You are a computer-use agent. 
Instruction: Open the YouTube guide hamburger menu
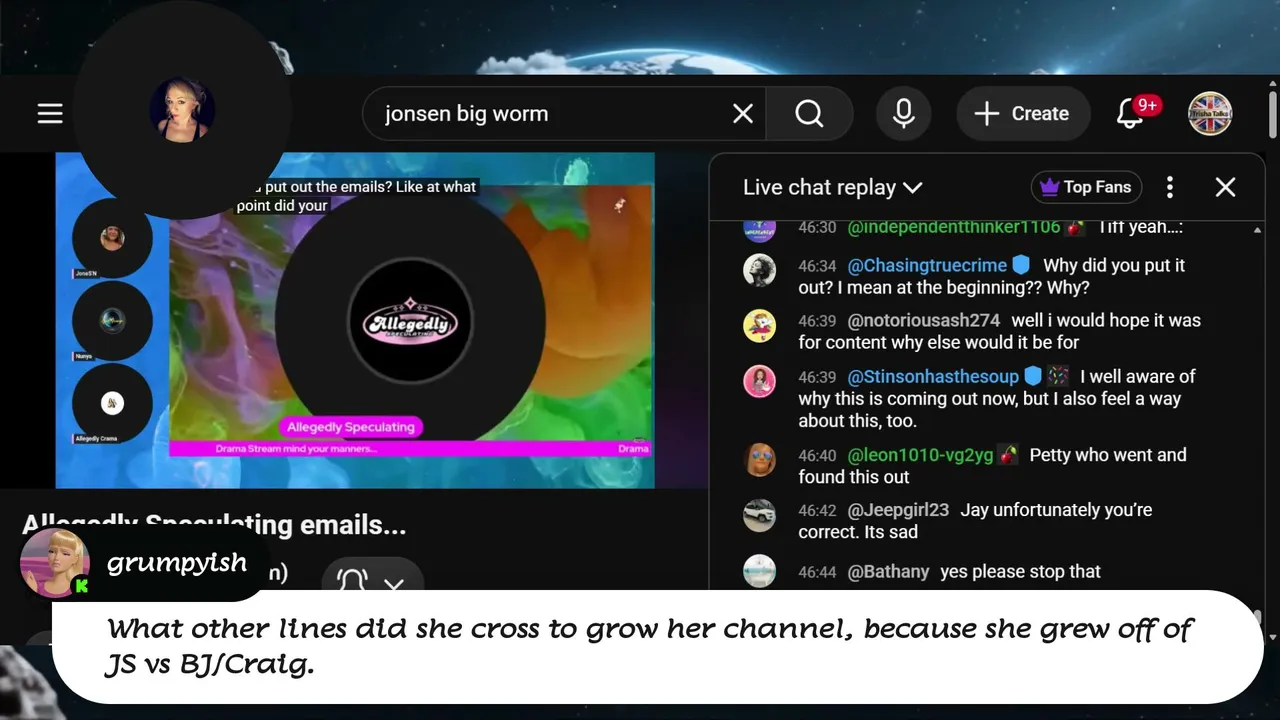(50, 114)
